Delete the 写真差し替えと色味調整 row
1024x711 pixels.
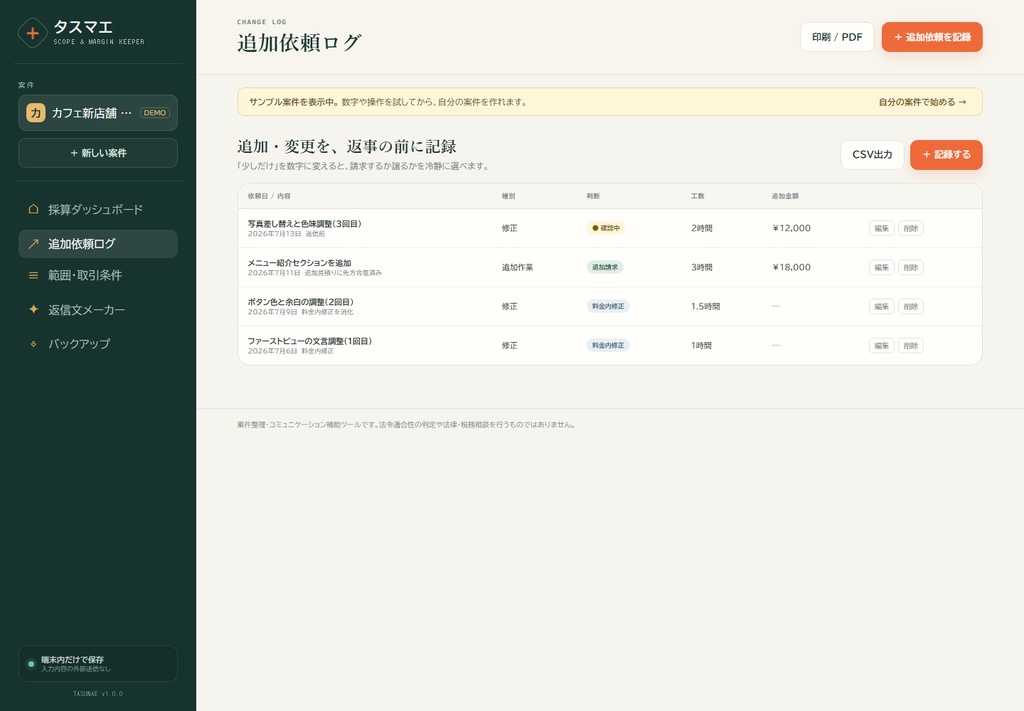pyautogui.click(x=910, y=229)
